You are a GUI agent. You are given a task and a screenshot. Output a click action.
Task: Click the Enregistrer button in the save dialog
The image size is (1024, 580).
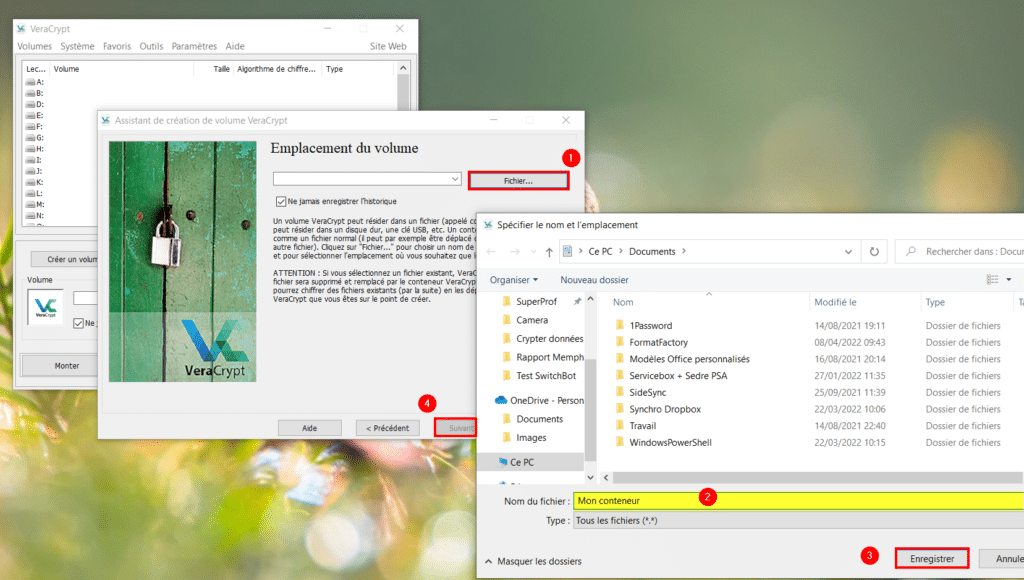click(931, 558)
